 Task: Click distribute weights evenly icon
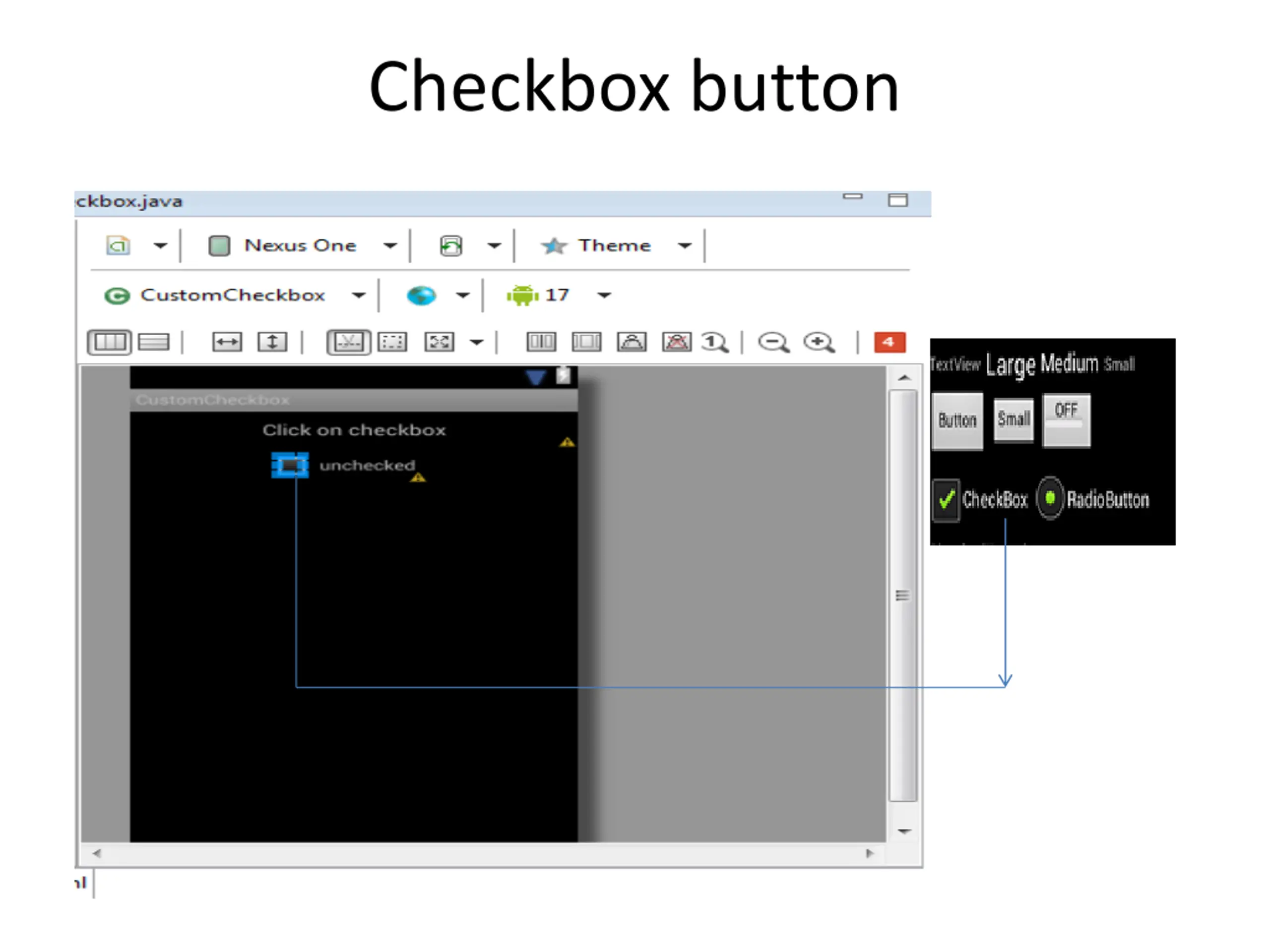click(x=541, y=342)
